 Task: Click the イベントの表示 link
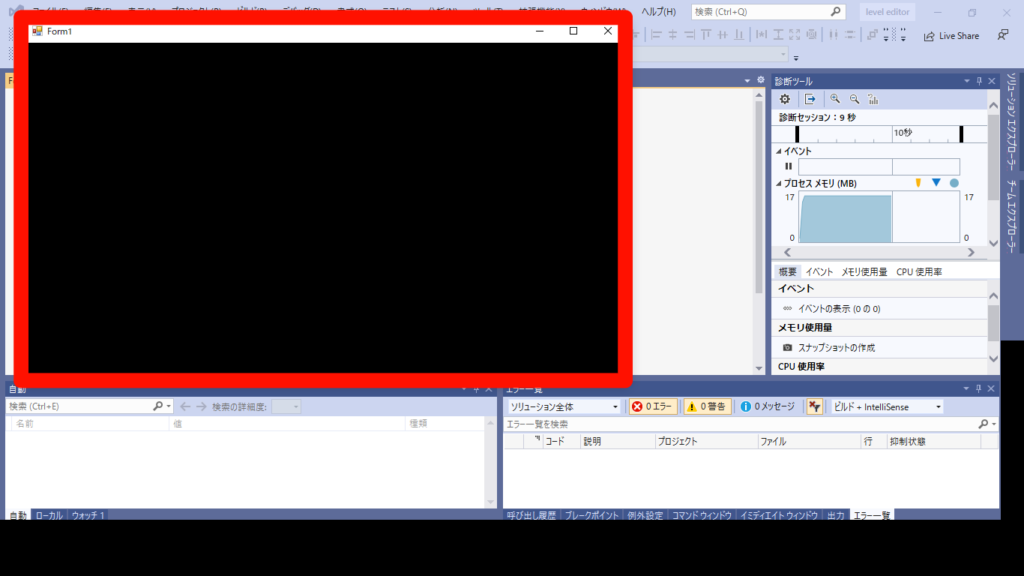838,309
